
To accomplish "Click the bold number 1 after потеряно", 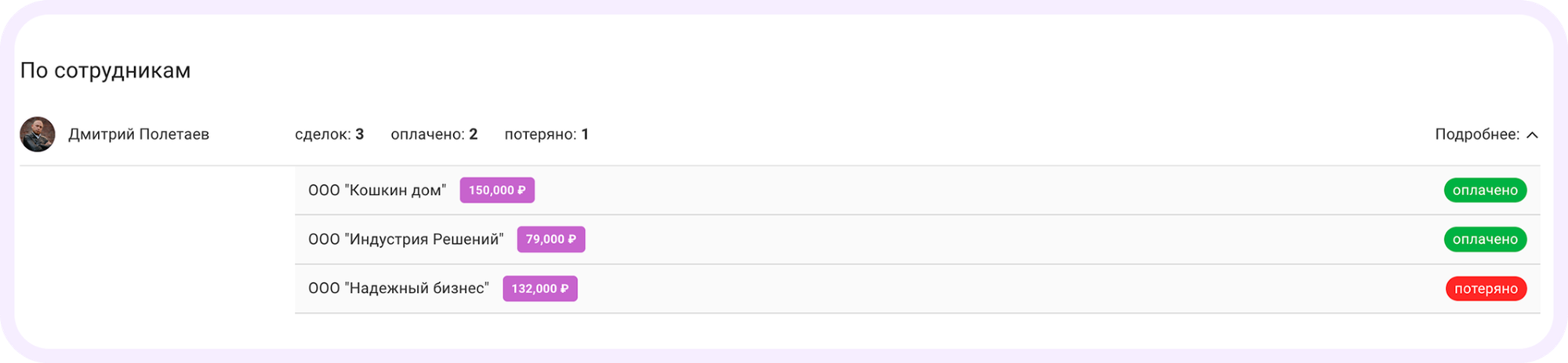I will click(585, 135).
